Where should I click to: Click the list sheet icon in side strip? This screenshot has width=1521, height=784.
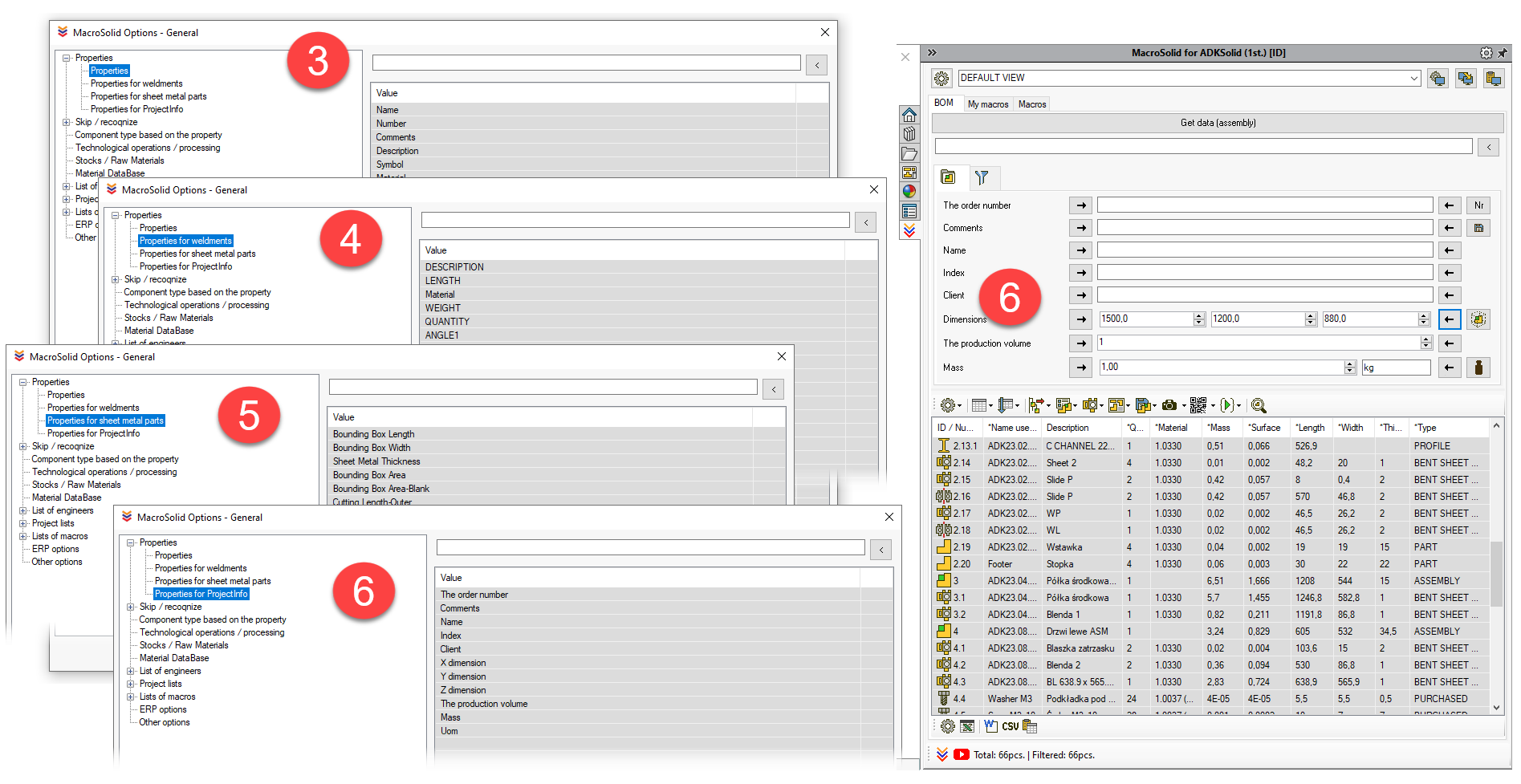[909, 211]
